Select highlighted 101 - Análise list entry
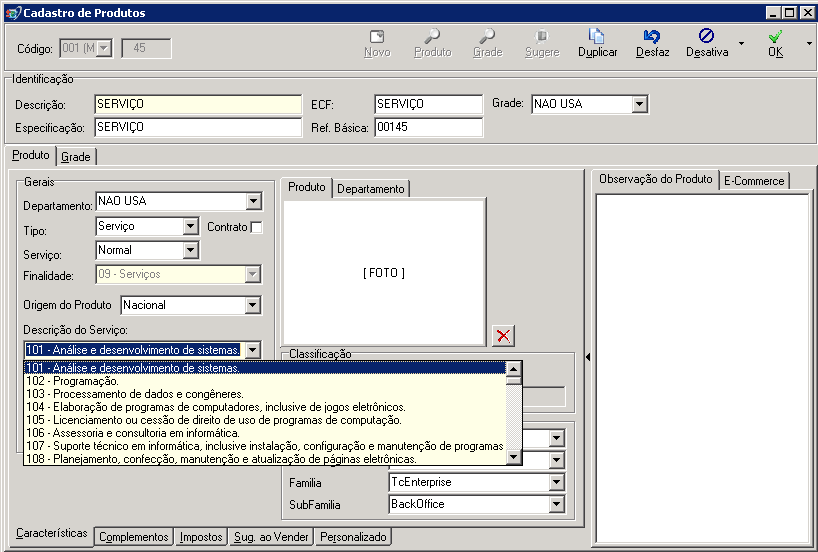Screen dimensions: 818x552 (265, 368)
